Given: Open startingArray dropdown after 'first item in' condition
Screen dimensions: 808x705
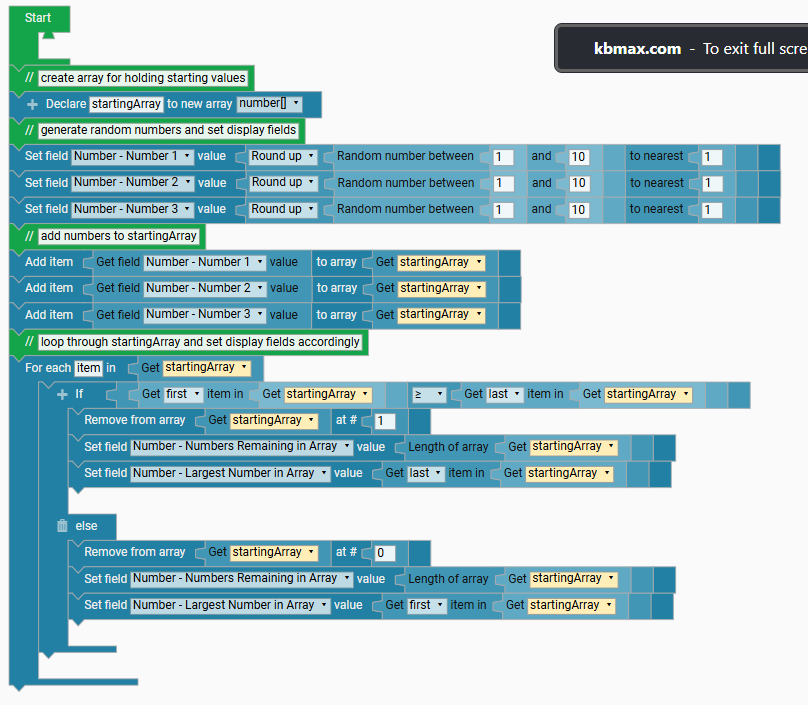Looking at the screenshot, I should pyautogui.click(x=328, y=394).
